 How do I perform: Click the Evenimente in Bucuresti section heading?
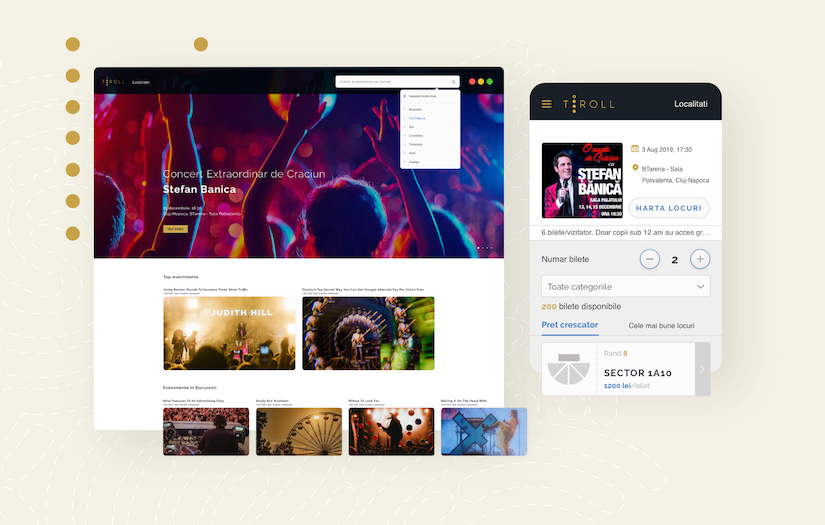tap(189, 388)
